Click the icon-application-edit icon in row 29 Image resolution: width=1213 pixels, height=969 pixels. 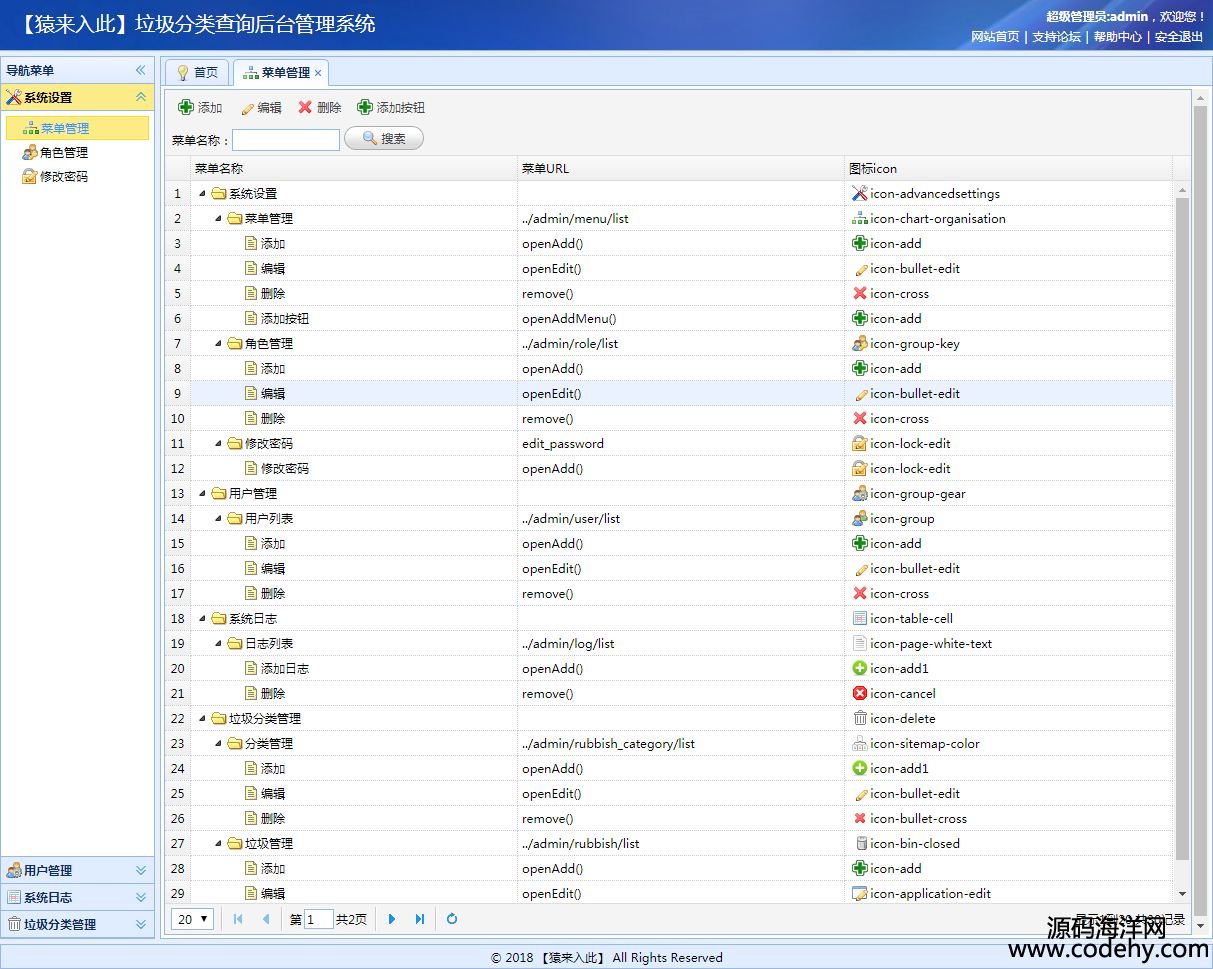(859, 893)
